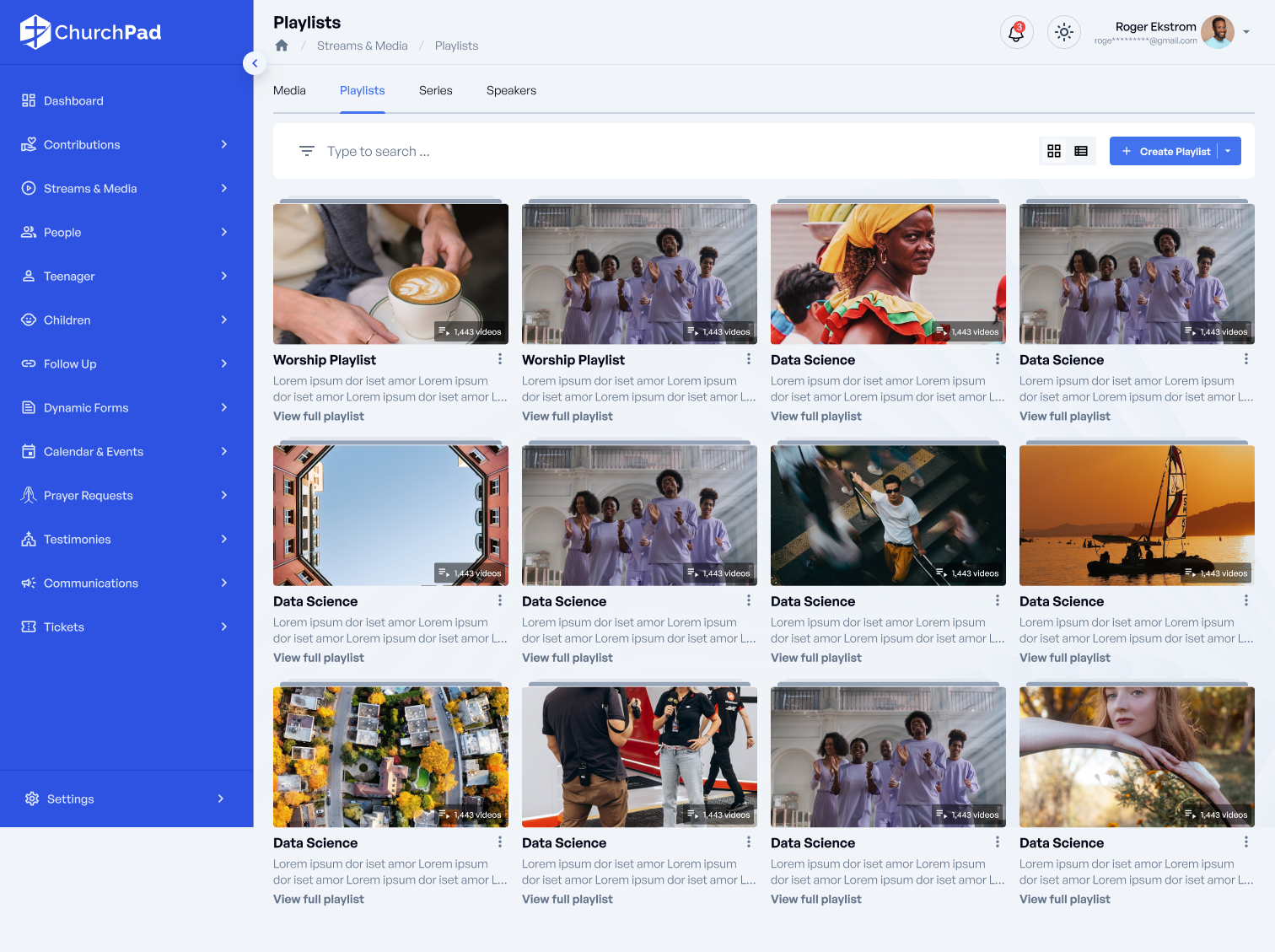The image size is (1275, 952).
Task: Click the home breadcrumb icon
Action: (x=282, y=46)
